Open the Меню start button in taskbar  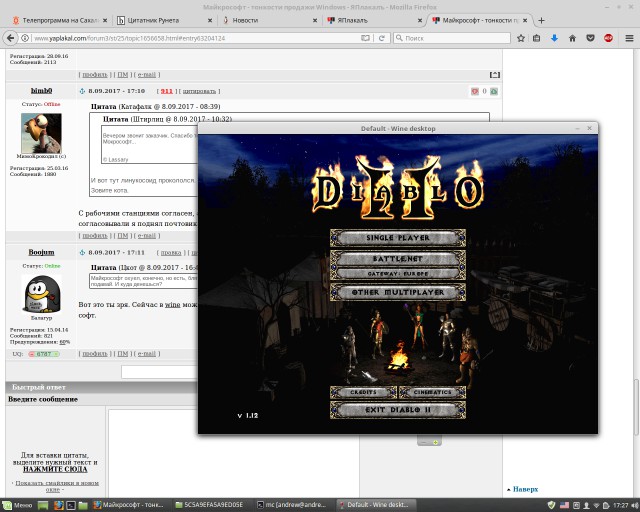point(18,505)
